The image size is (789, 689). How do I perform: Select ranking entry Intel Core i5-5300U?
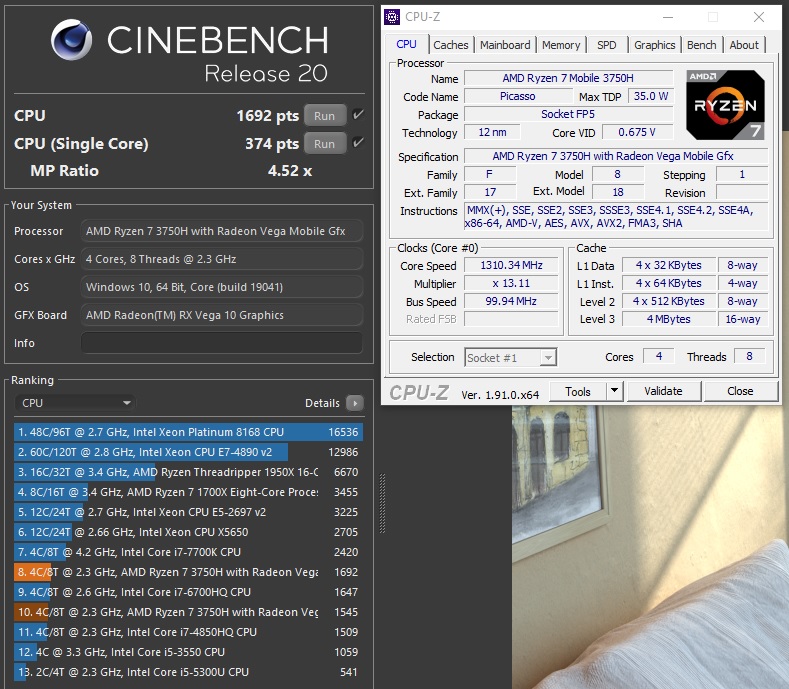[x=188, y=672]
